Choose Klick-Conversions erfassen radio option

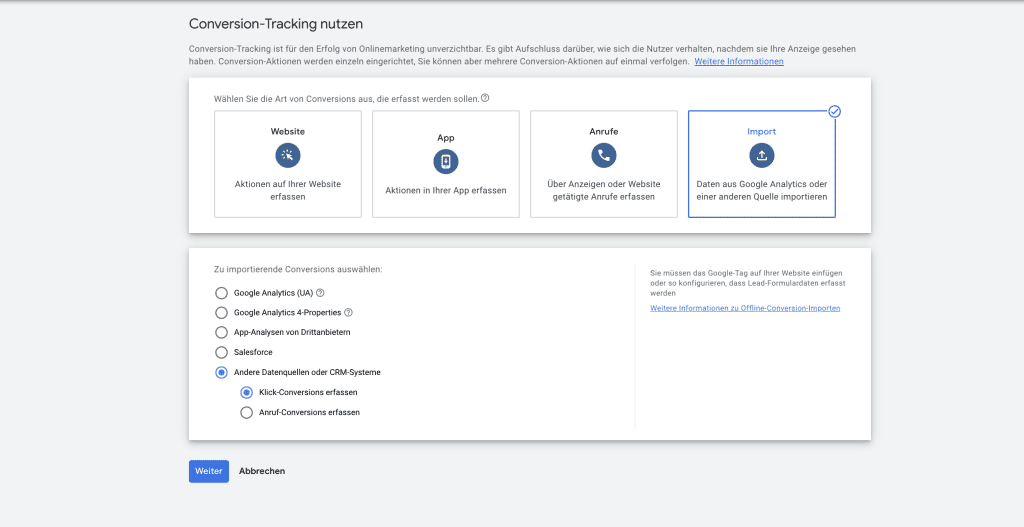(x=246, y=392)
